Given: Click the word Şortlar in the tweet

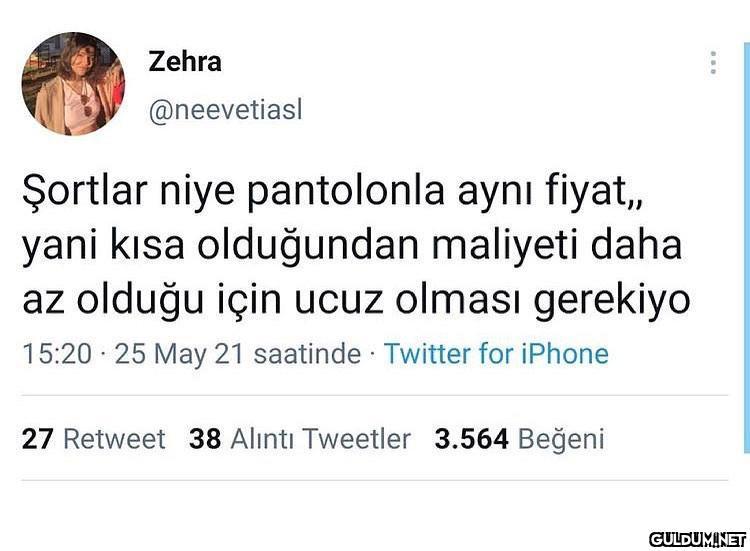Looking at the screenshot, I should 85,190.
